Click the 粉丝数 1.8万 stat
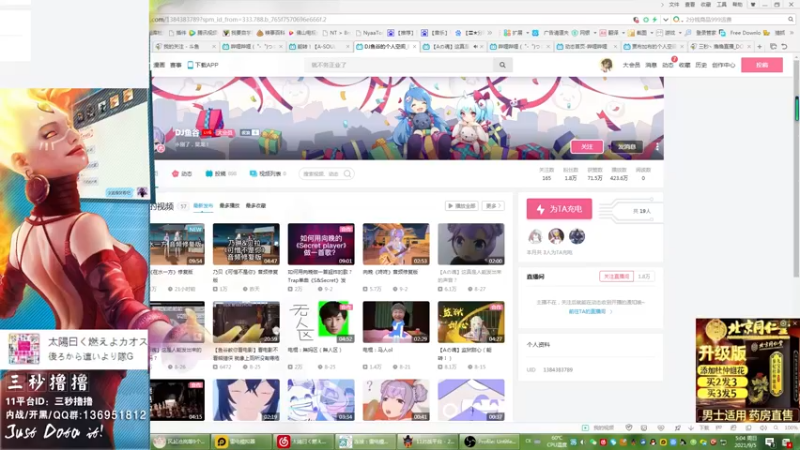The width and height of the screenshot is (800, 450). 570,174
